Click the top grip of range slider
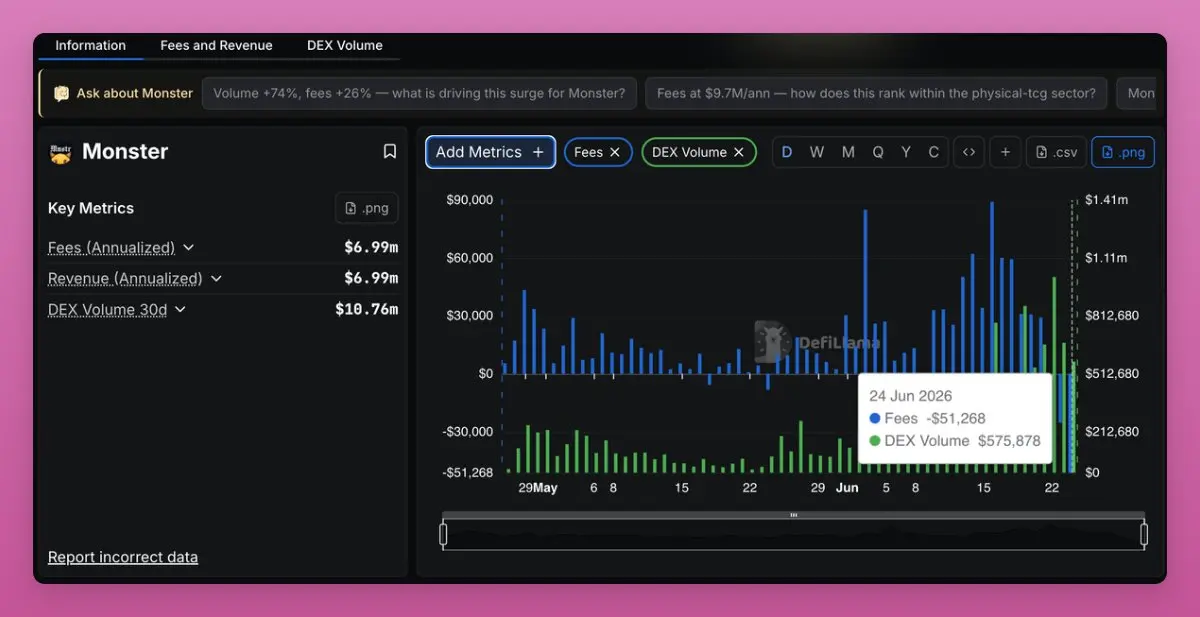This screenshot has height=617, width=1200. [794, 516]
